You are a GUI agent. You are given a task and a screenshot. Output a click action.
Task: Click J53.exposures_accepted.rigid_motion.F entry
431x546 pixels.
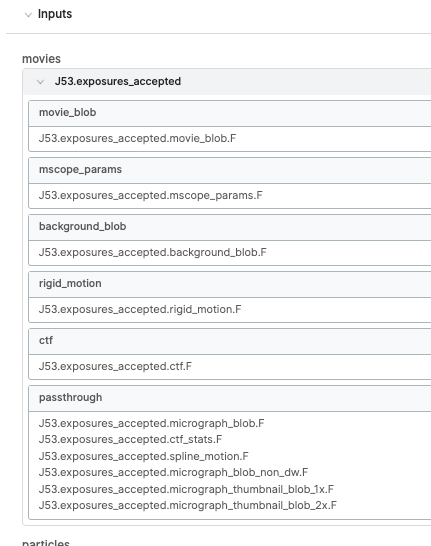tap(140, 309)
